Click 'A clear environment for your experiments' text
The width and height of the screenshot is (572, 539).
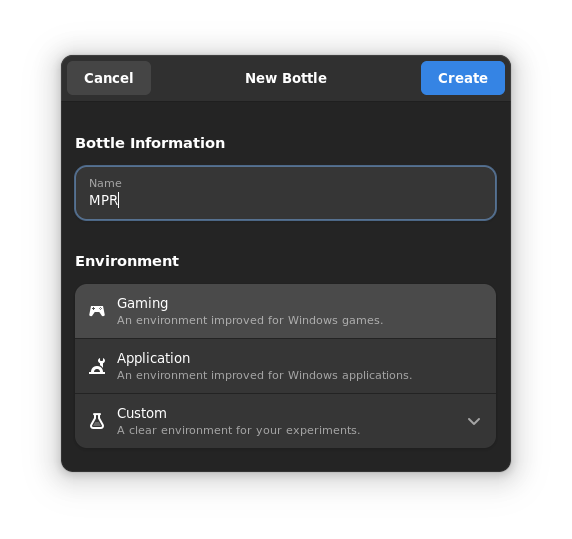pos(239,430)
